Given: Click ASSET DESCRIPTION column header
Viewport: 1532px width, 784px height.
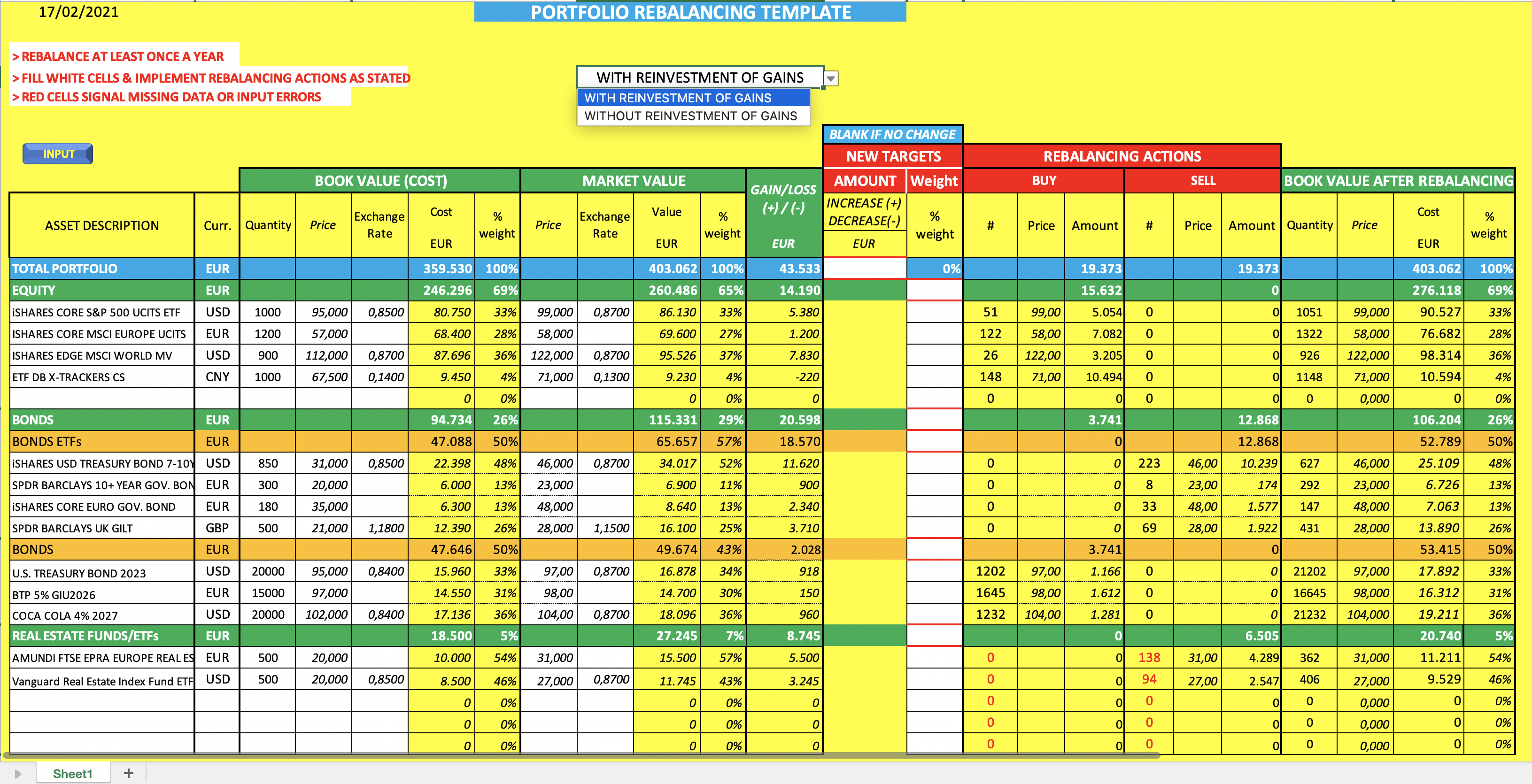Looking at the screenshot, I should point(102,225).
